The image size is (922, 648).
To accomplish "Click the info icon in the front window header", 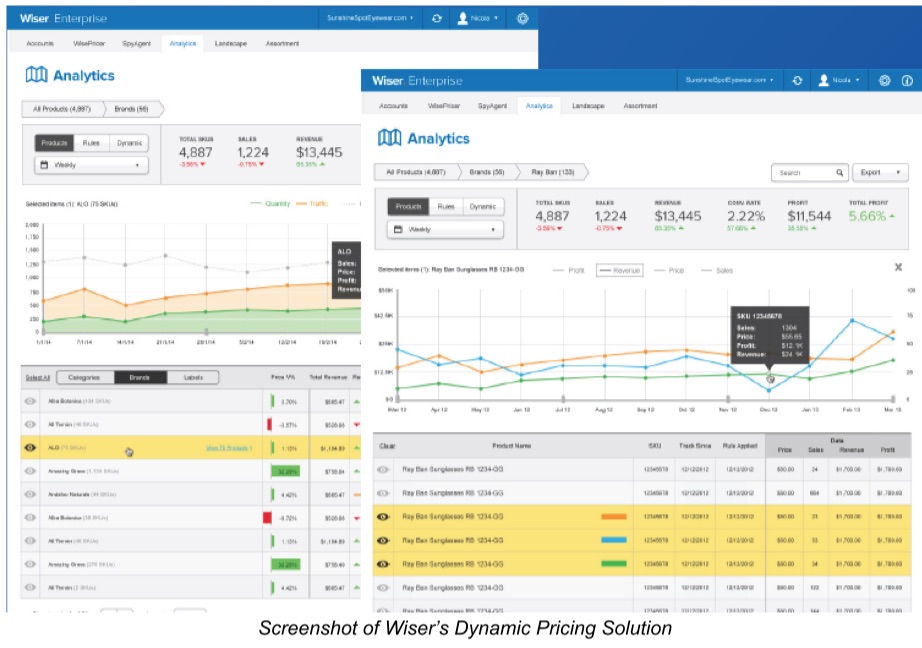I will 907,81.
